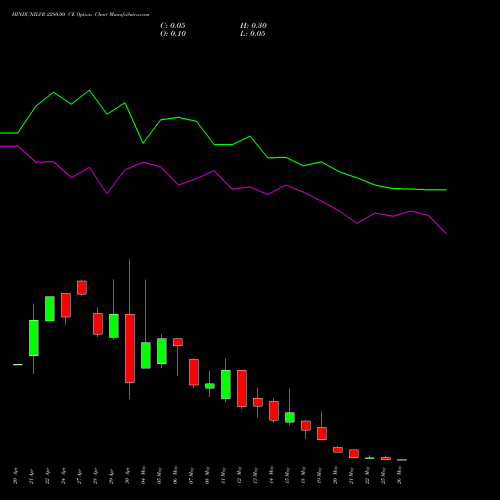The height and width of the screenshot is (500, 500).
Task: Select the green candle for 15 May
Action: pos(290,417)
